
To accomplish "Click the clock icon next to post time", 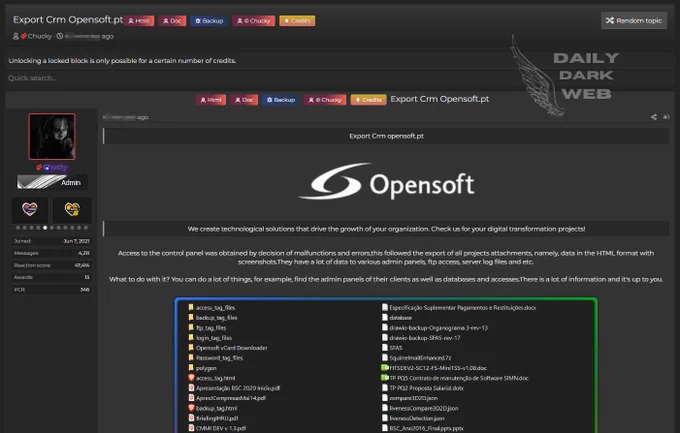I will [x=60, y=36].
